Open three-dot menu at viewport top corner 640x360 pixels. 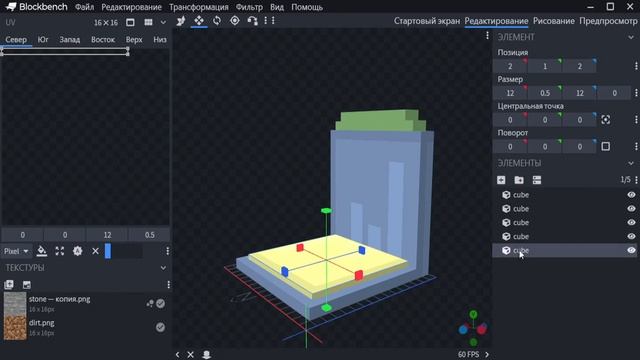[487, 36]
